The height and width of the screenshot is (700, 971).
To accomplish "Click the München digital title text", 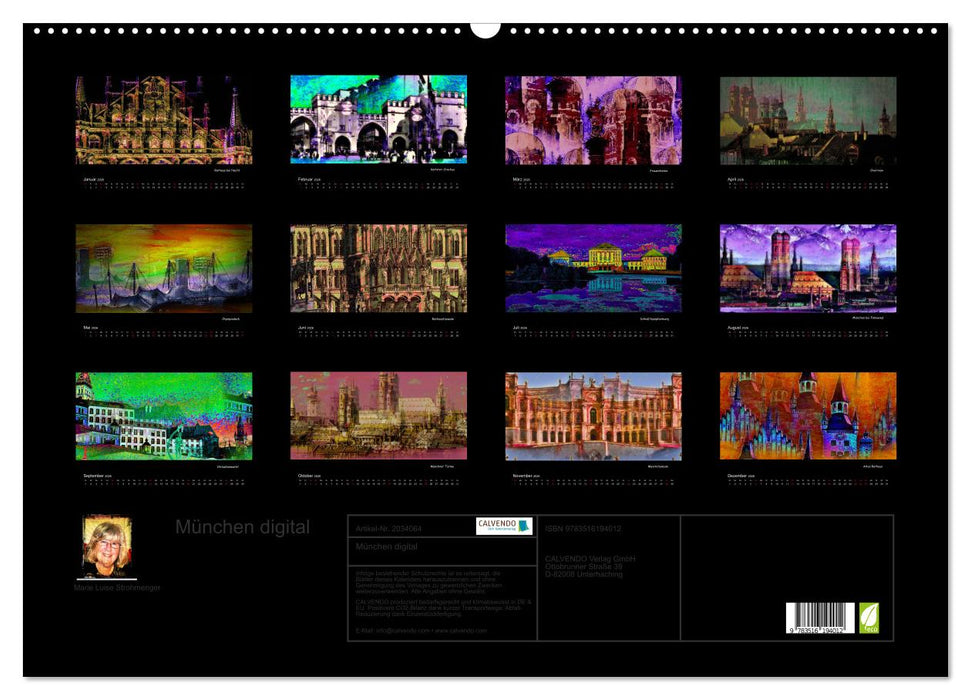I will coord(242,525).
